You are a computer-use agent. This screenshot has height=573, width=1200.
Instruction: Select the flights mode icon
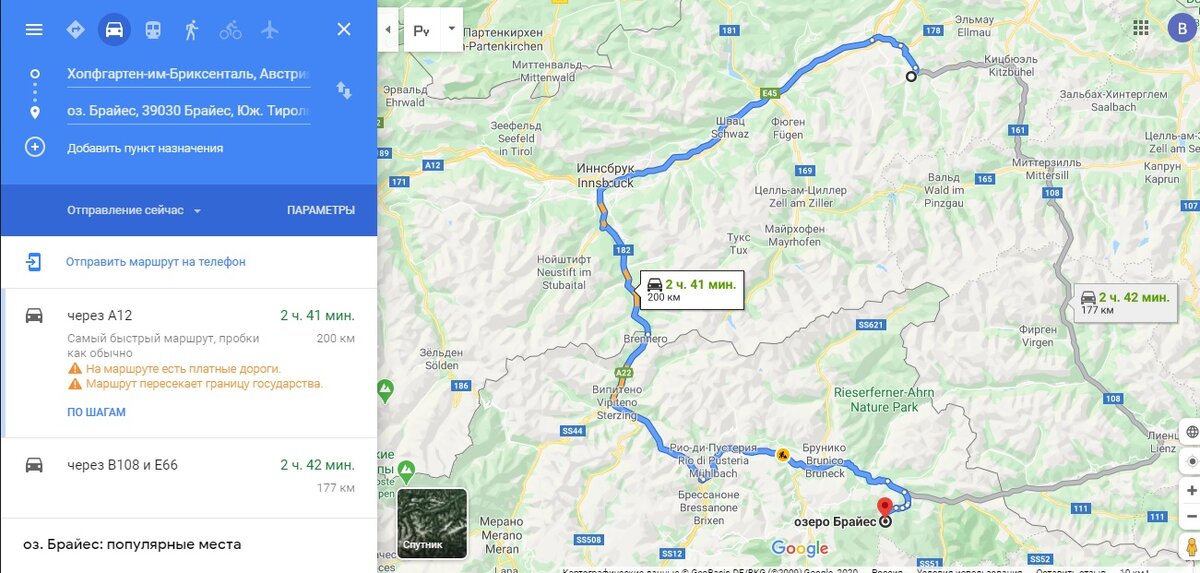[269, 29]
